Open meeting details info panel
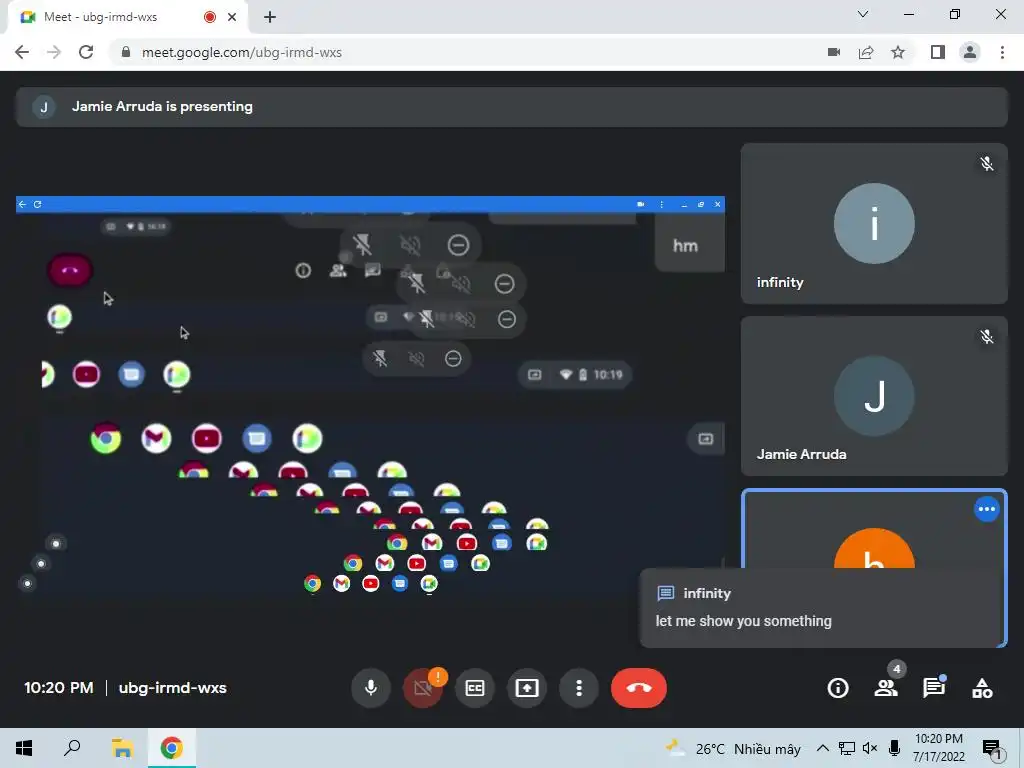This screenshot has width=1024, height=768. click(x=838, y=688)
